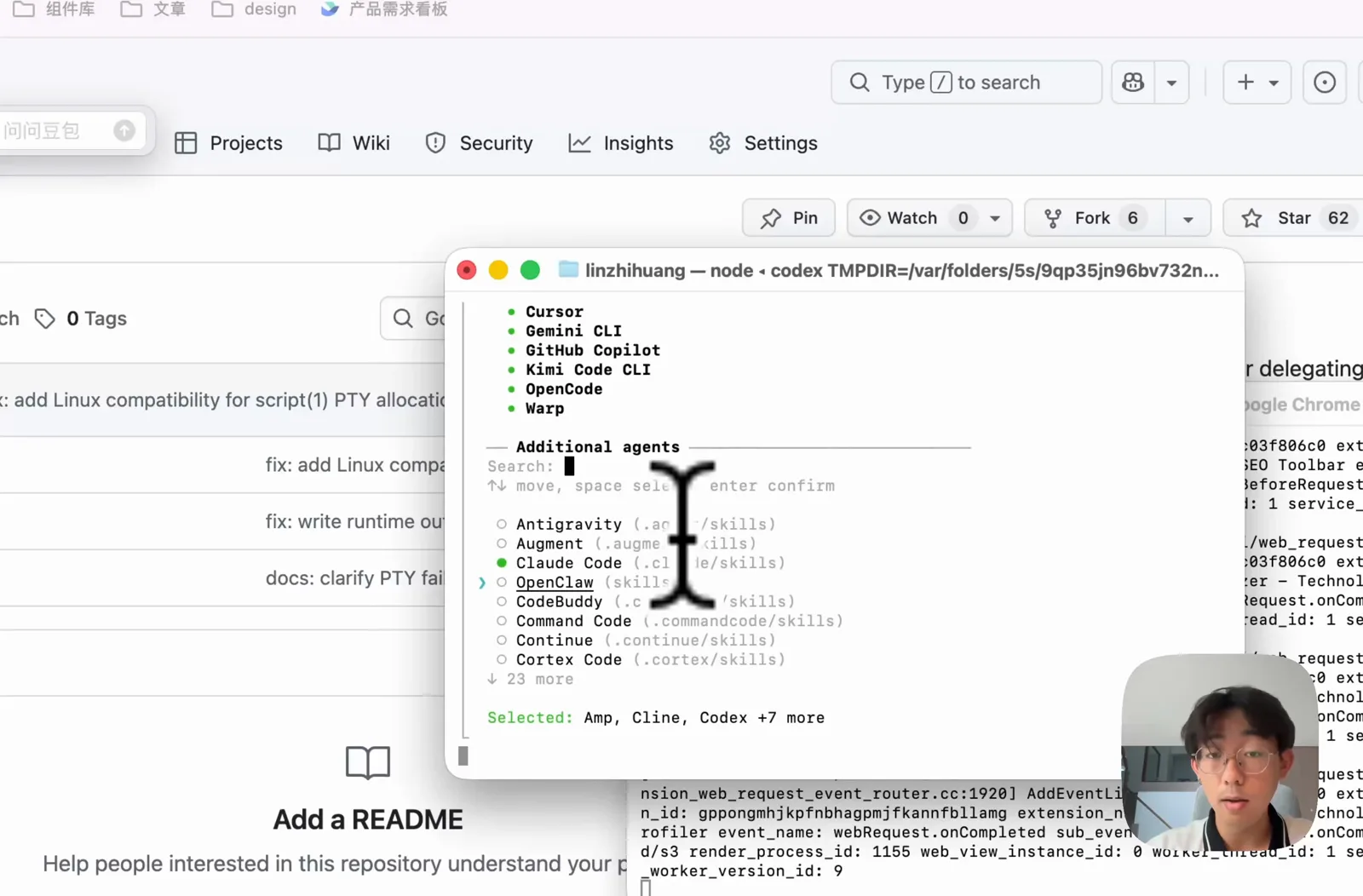Click the magnifier icon in GitHub search
The image size is (1363, 896).
point(860,83)
